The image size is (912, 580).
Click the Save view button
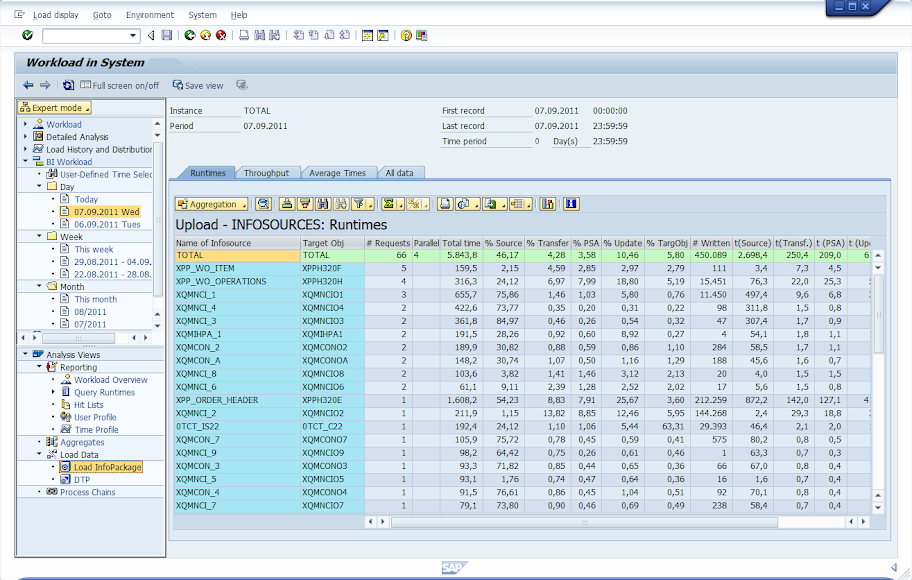[x=198, y=86]
